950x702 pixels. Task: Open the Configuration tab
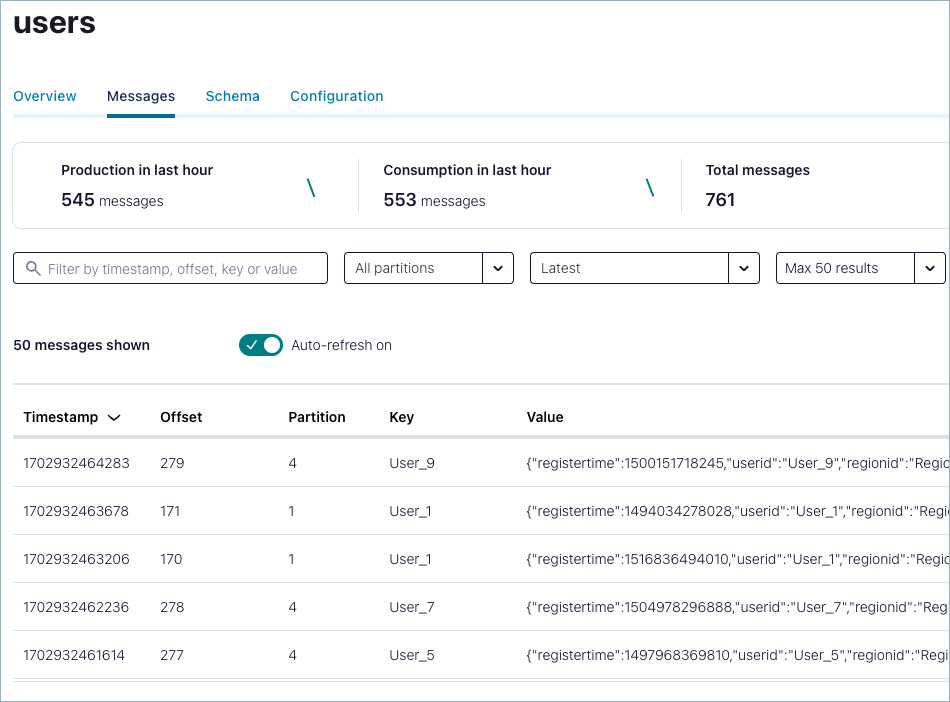point(336,96)
